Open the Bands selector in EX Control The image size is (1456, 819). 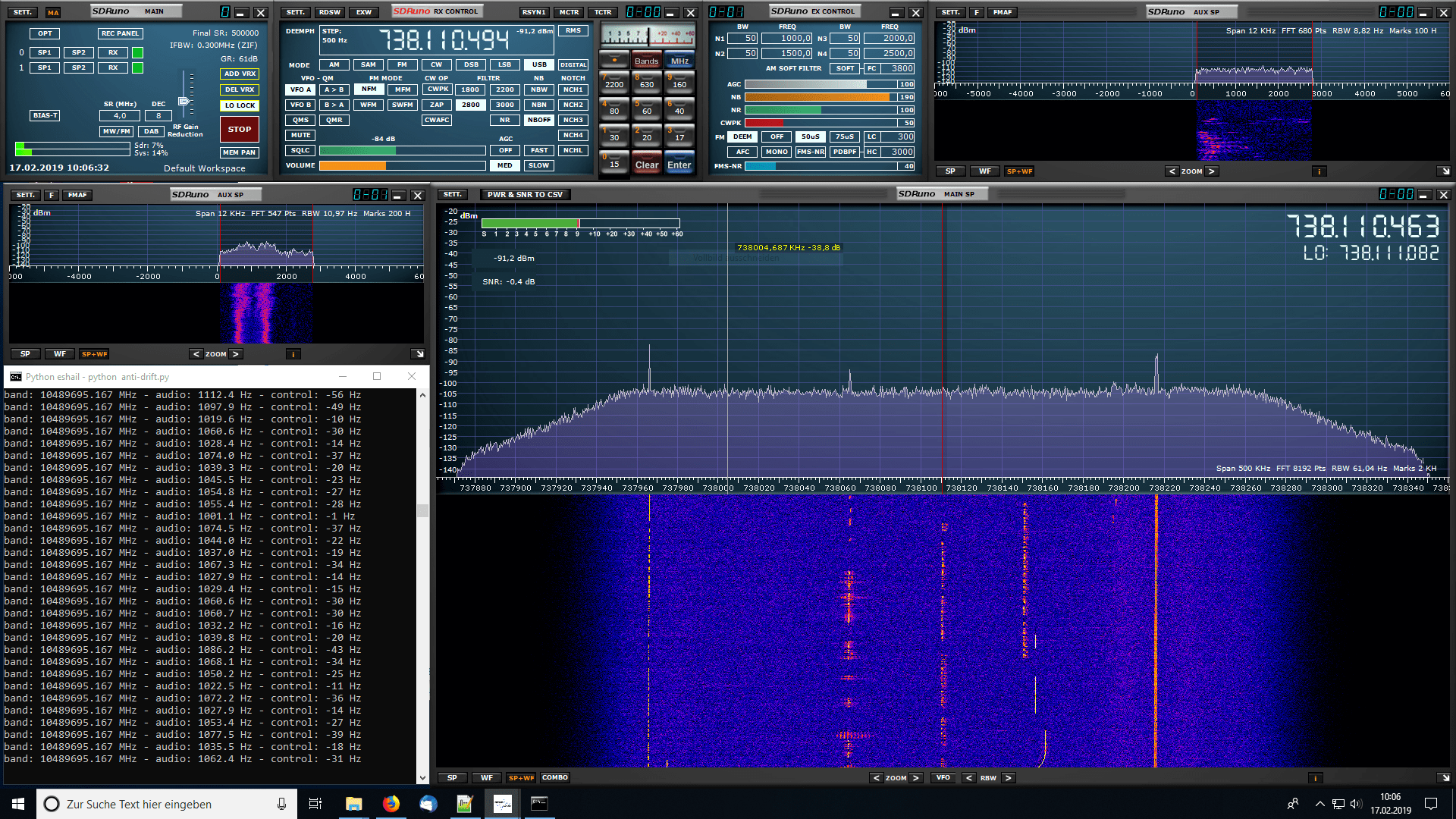[646, 61]
